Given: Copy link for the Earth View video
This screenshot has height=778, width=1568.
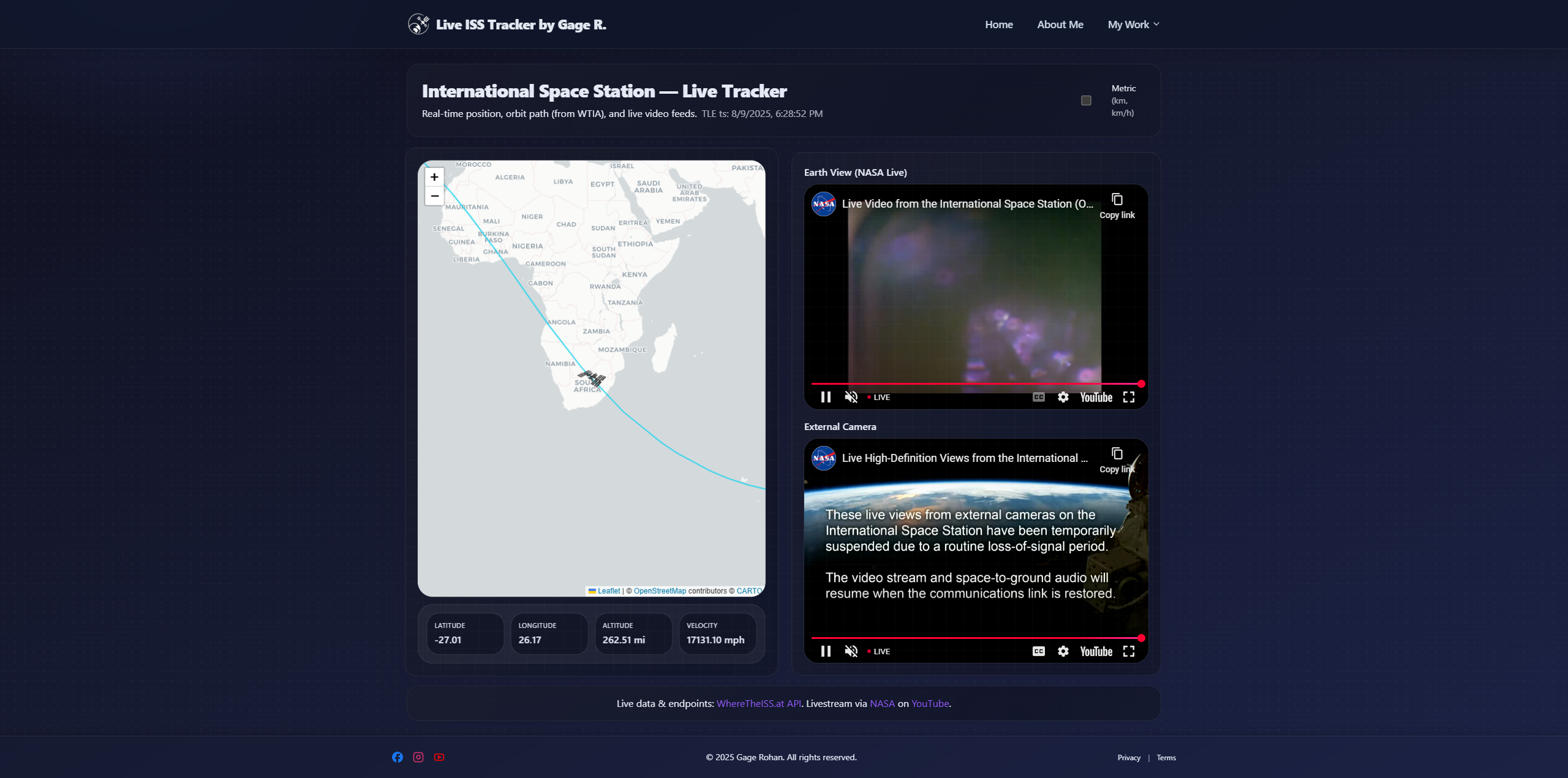Looking at the screenshot, I should 1117,200.
